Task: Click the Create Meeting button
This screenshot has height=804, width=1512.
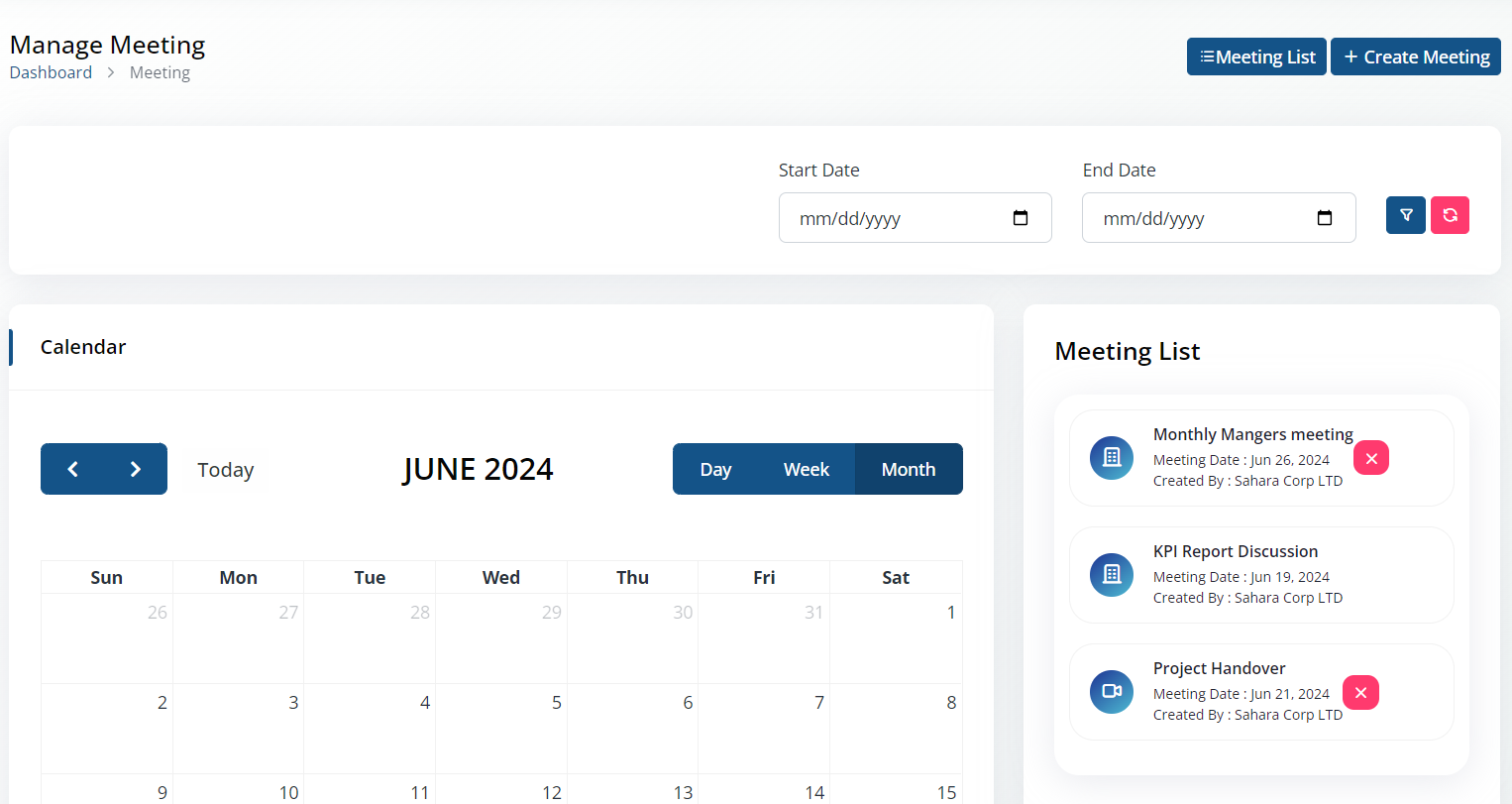Action: click(1416, 57)
